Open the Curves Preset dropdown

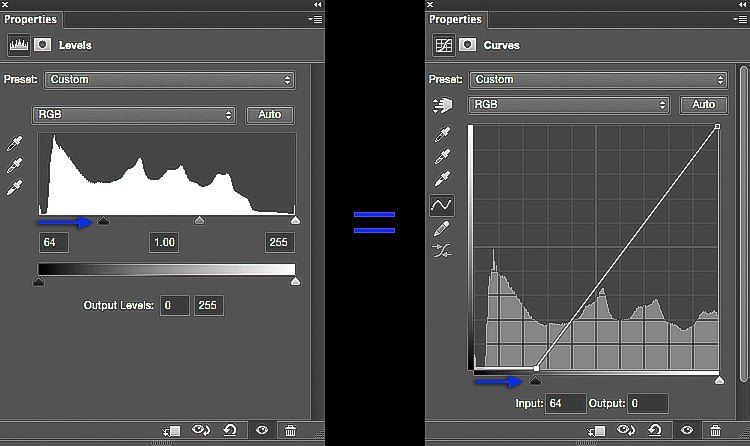point(598,80)
